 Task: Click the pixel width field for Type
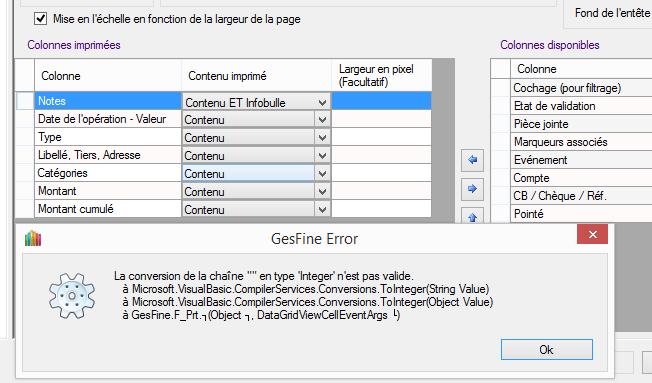pyautogui.click(x=381, y=137)
